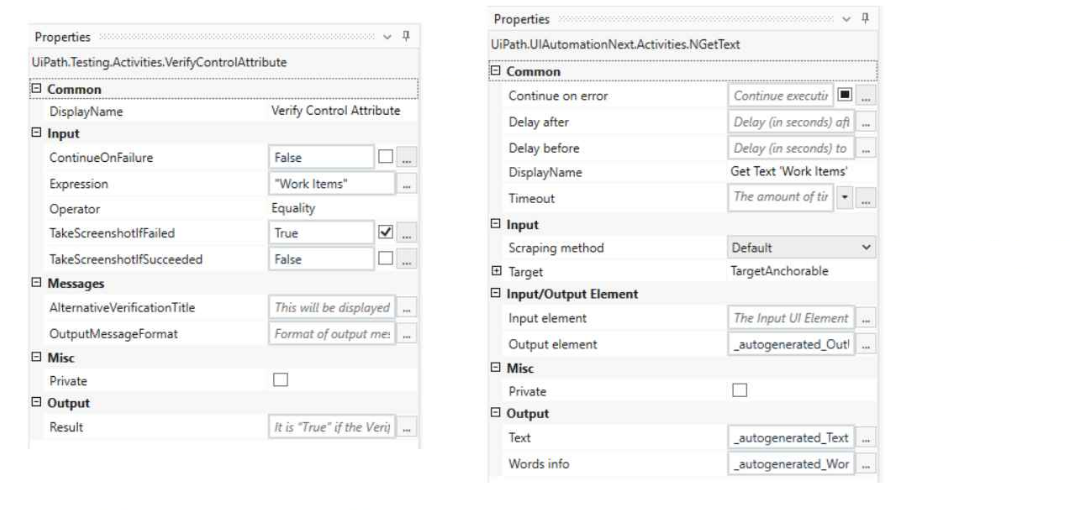Uncheck TakeScreenshotIfFailed checkbox

[386, 233]
